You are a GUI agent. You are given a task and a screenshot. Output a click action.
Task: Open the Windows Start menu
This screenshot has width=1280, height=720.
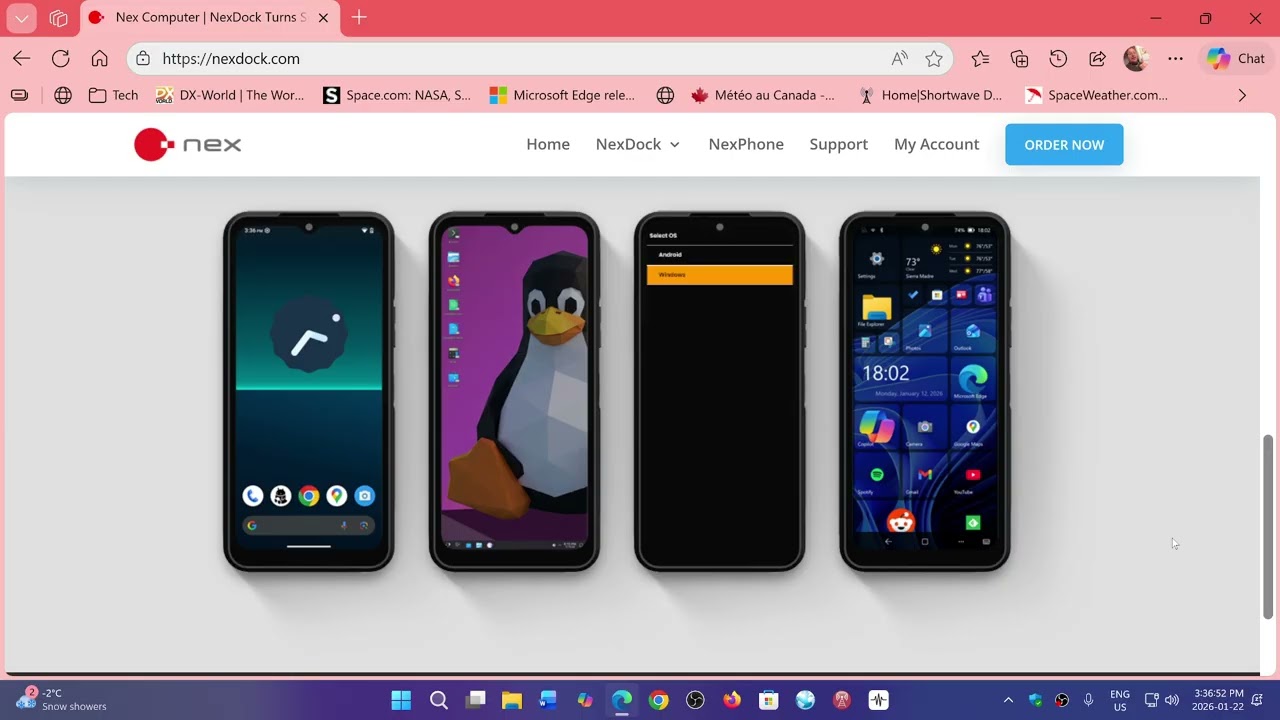pos(401,700)
